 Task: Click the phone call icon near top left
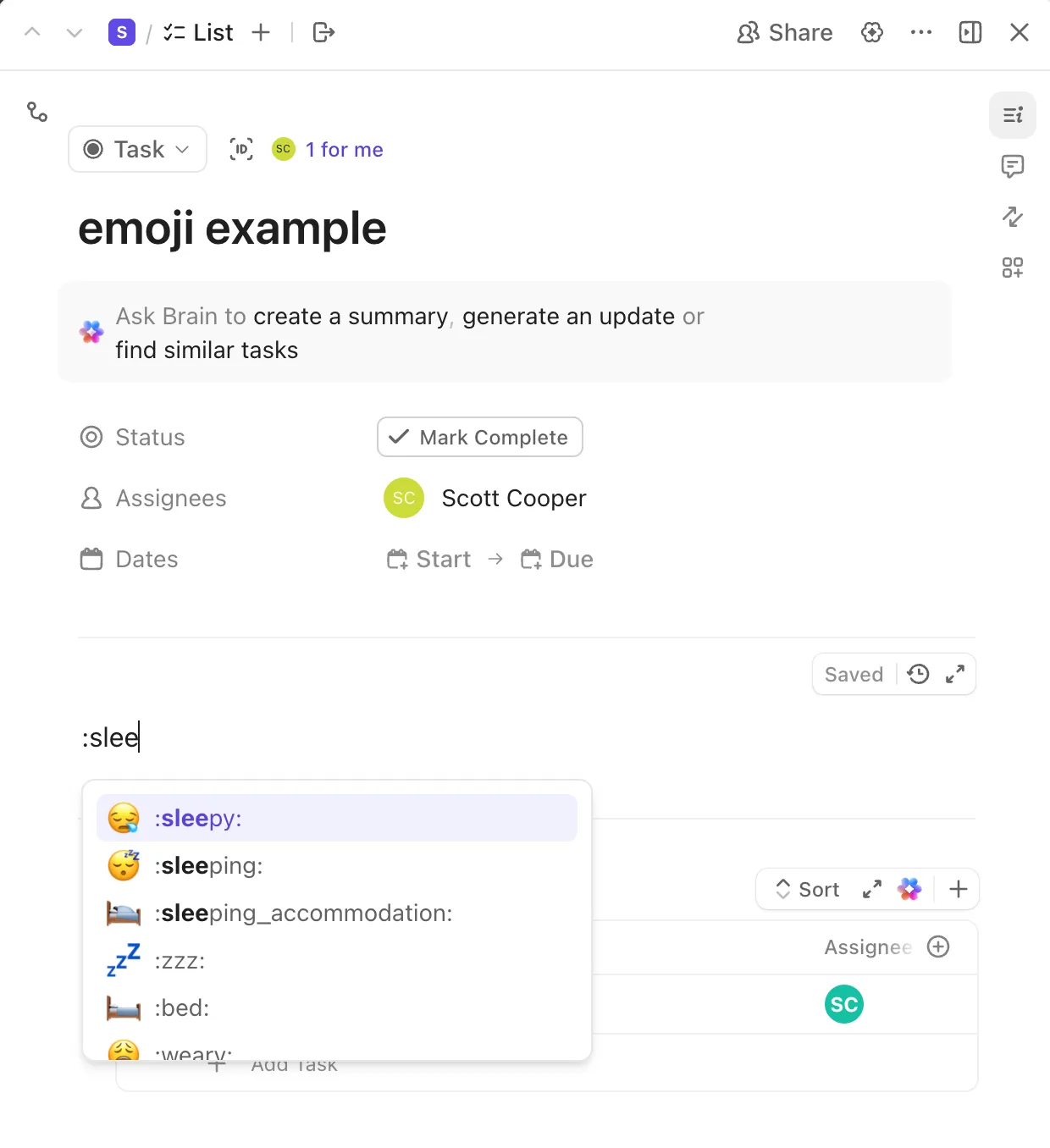37,112
